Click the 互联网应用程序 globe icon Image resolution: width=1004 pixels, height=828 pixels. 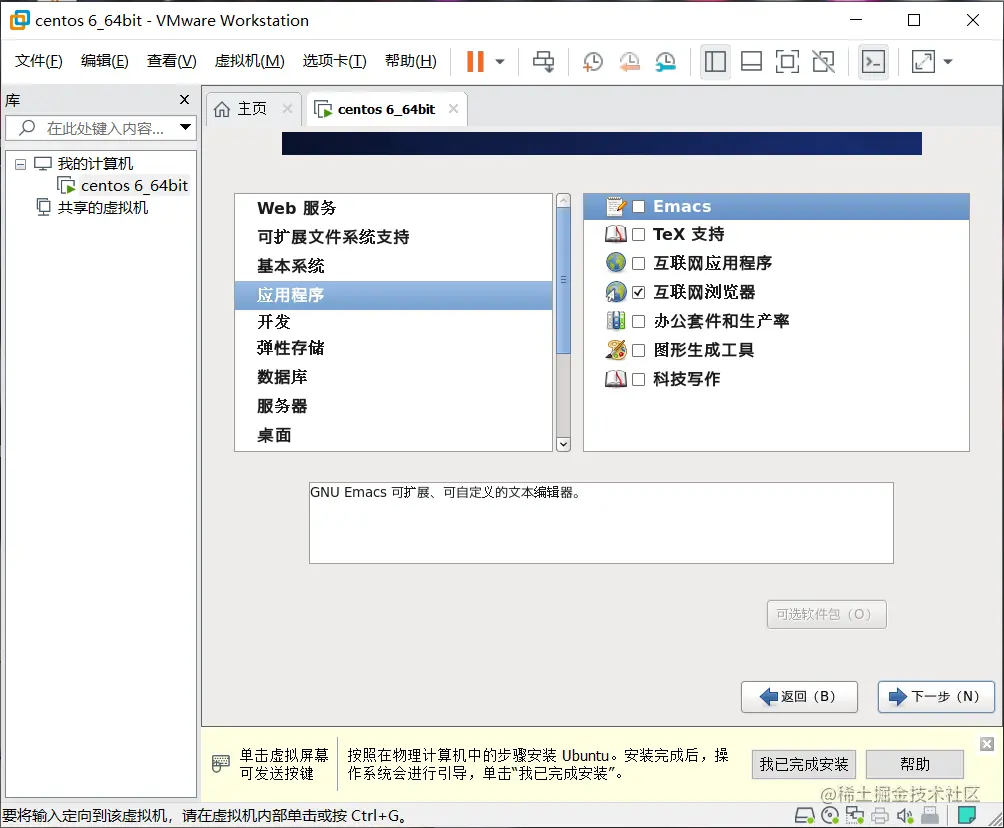616,263
